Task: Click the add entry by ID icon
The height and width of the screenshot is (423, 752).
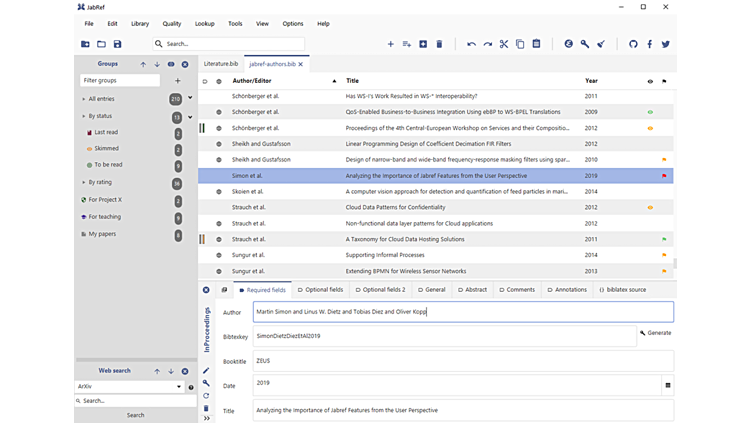Action: tap(423, 44)
